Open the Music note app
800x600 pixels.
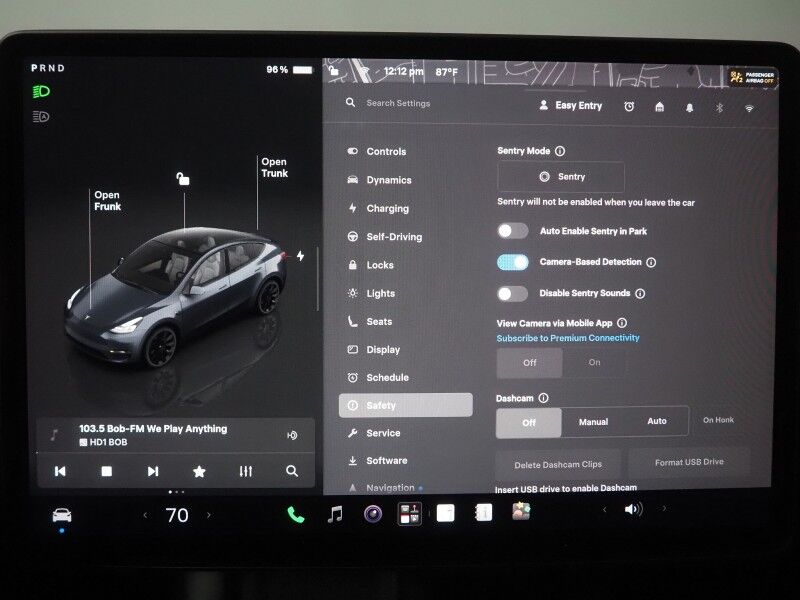335,514
